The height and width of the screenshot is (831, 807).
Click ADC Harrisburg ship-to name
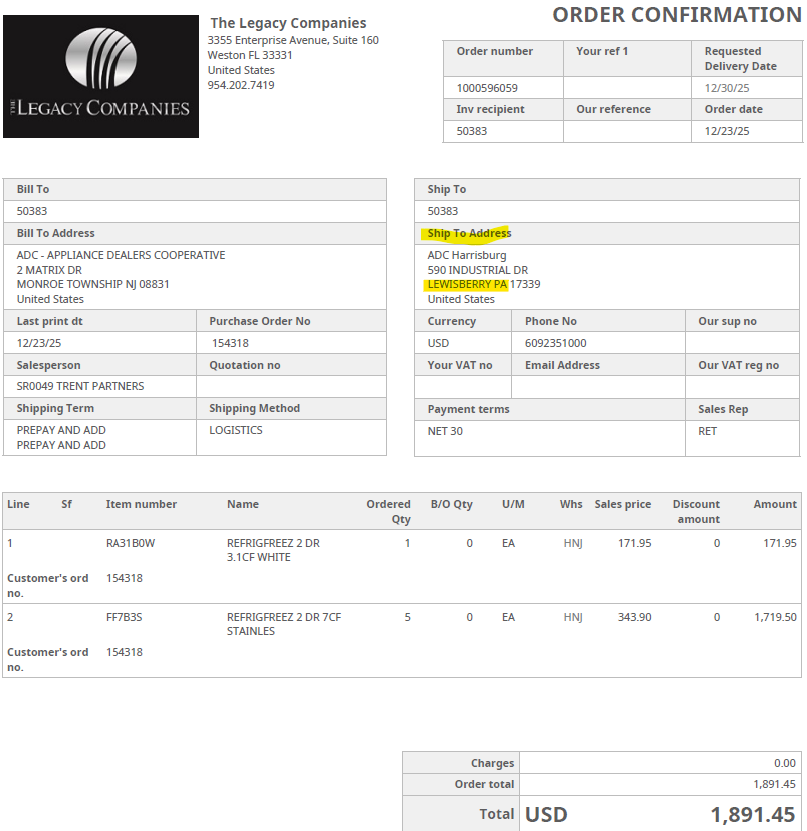[467, 255]
